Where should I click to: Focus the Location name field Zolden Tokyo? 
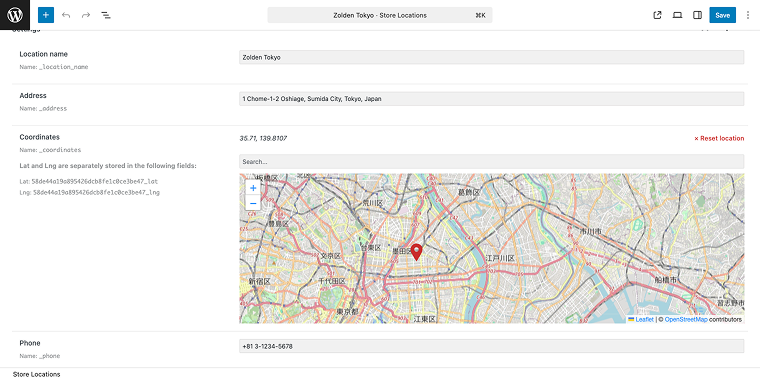click(491, 57)
